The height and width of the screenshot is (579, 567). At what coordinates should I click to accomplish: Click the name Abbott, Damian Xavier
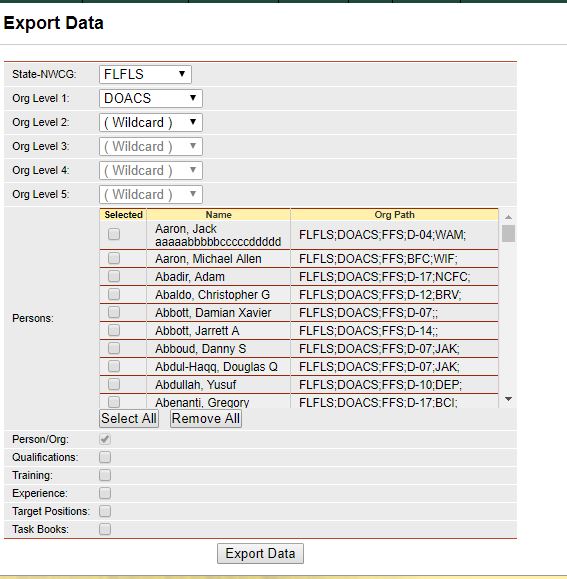click(213, 313)
